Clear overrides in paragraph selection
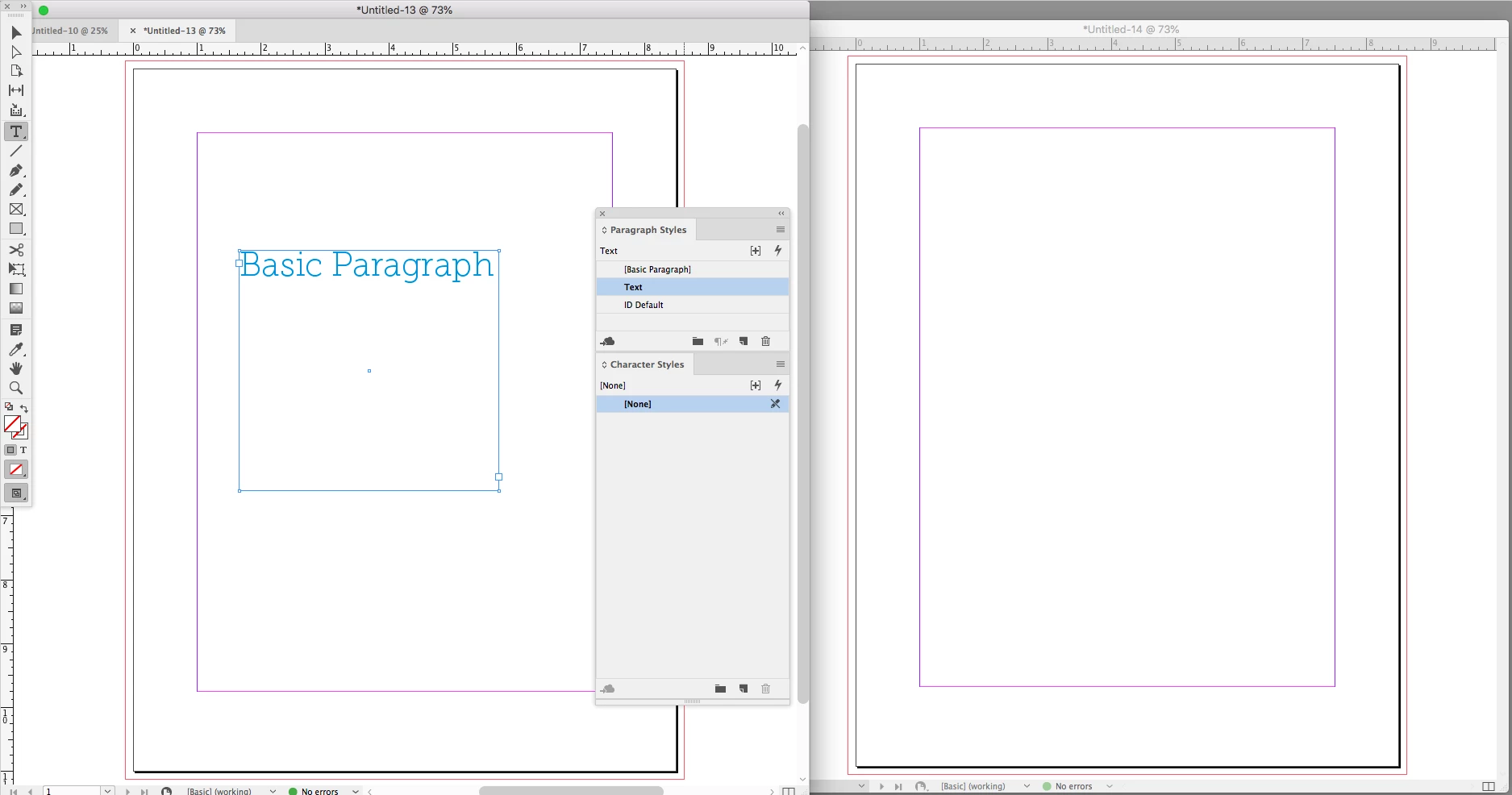 721,341
